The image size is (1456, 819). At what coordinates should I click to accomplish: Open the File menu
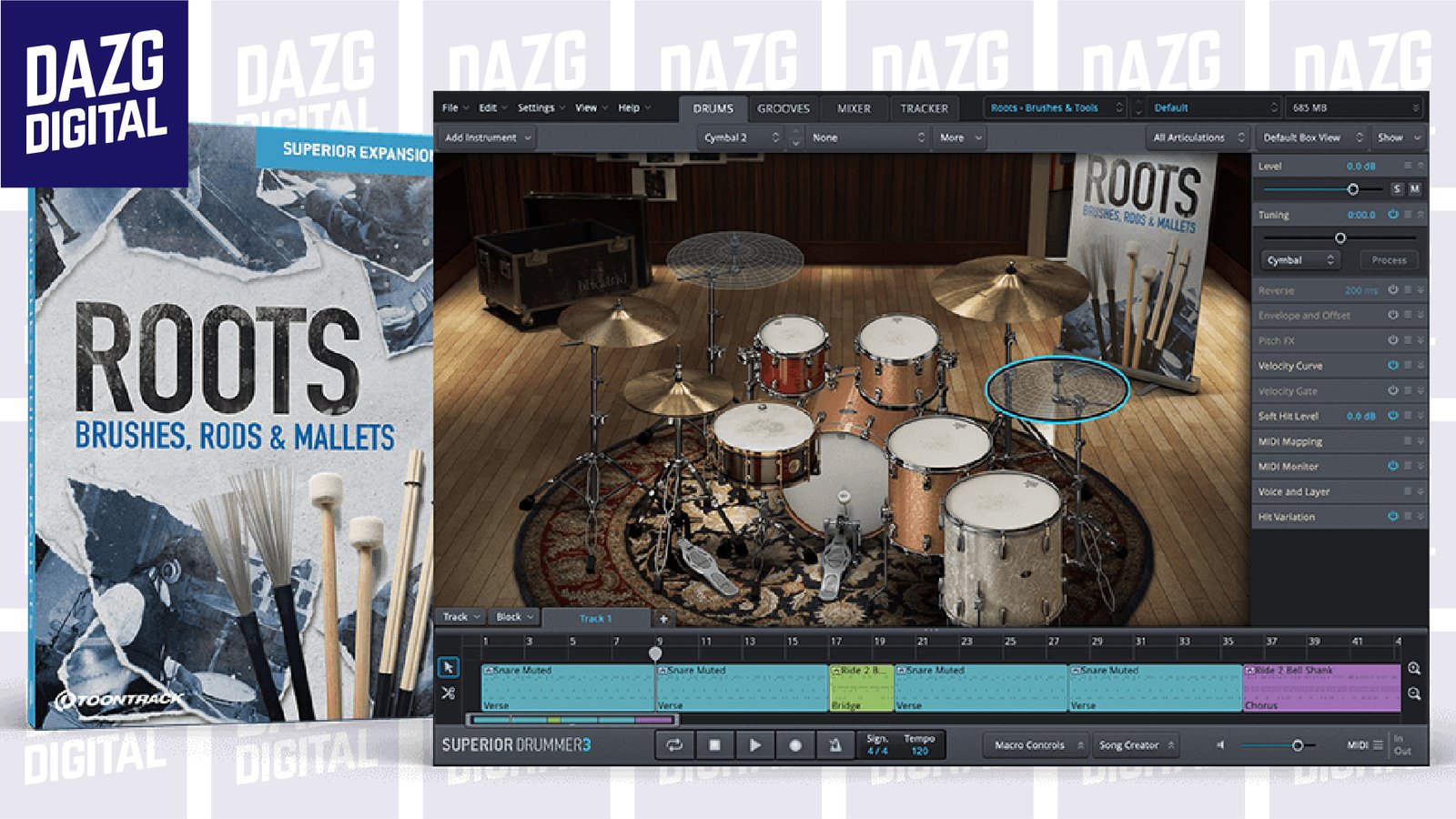455,107
